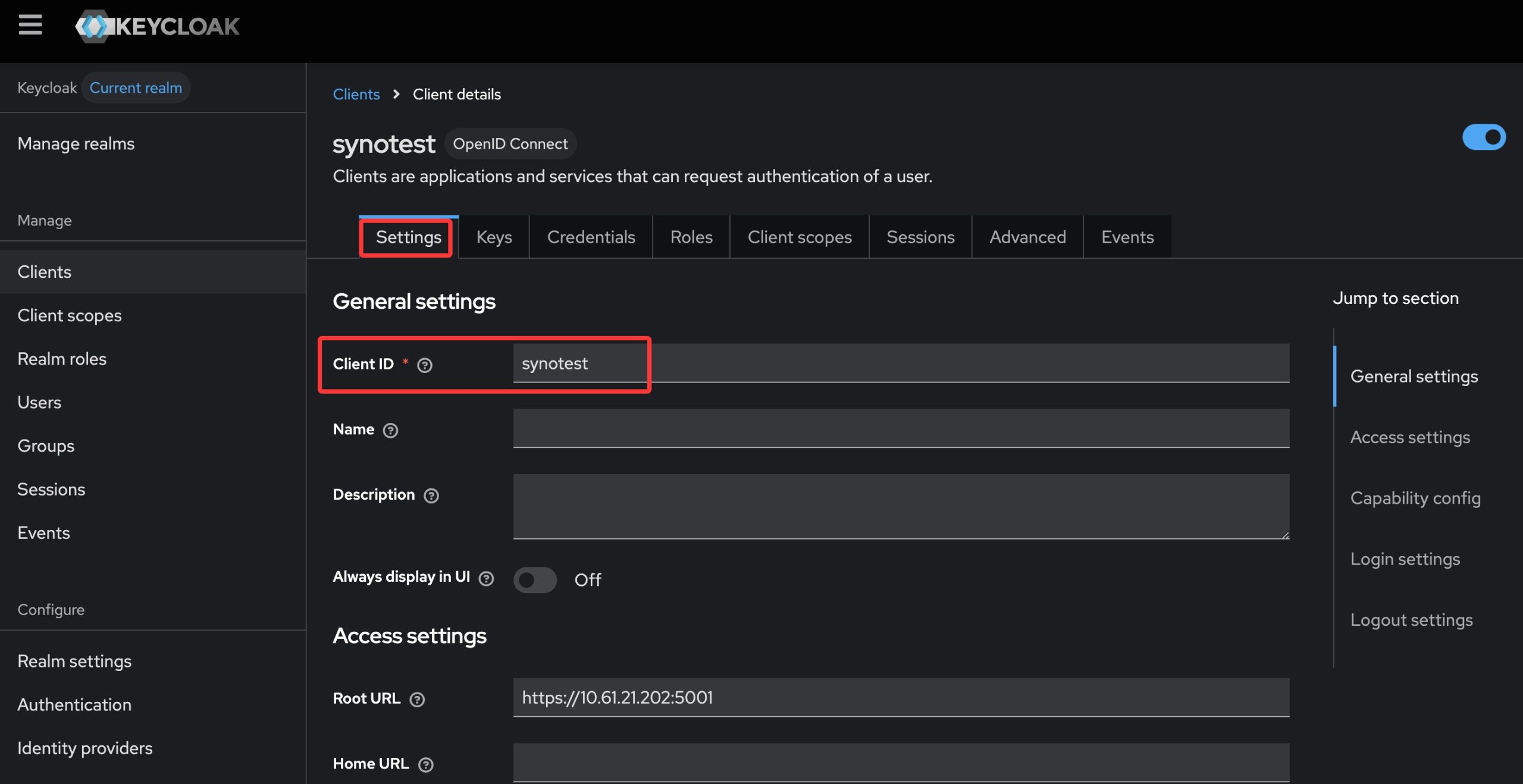Open the Advanced tab

pyautogui.click(x=1027, y=237)
